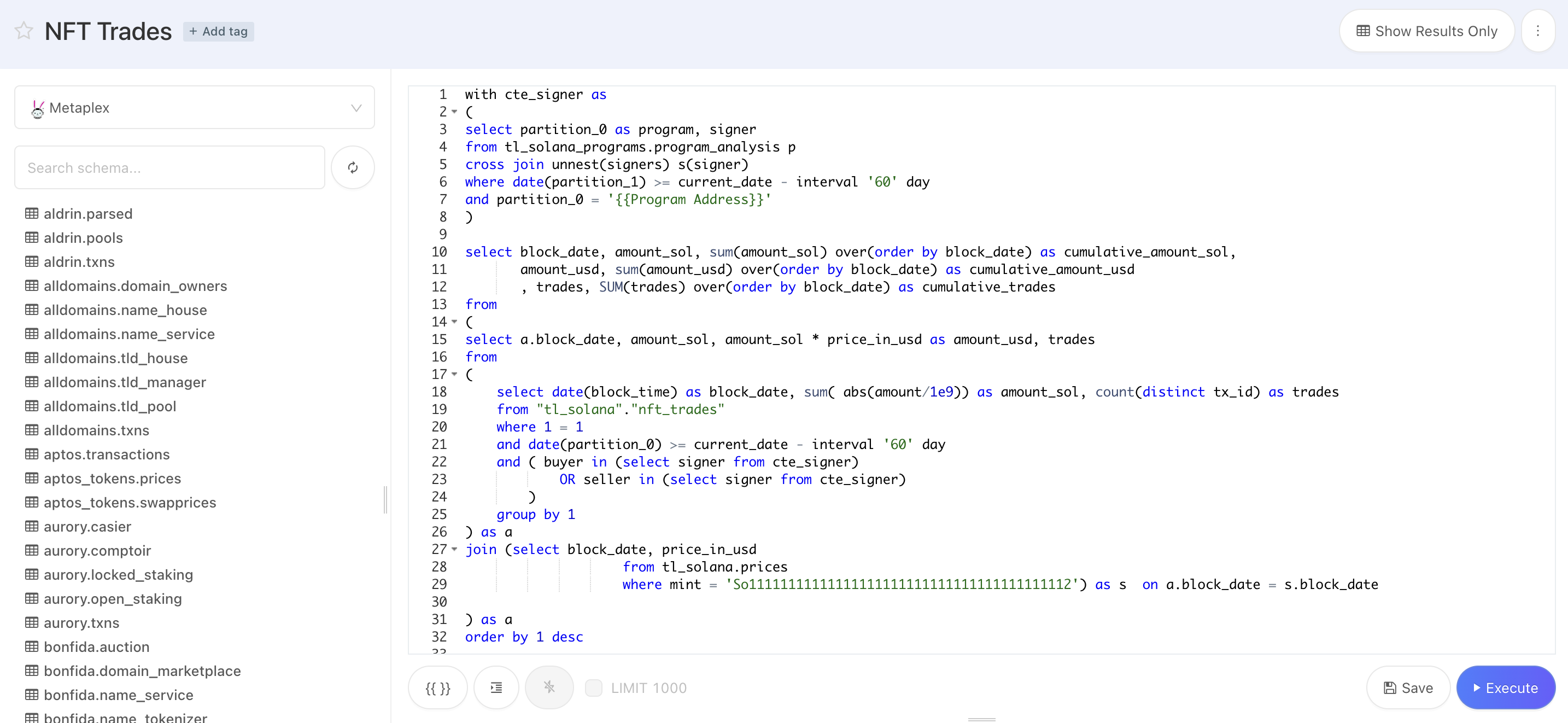
Task: Click the table icon beside bonfida.auction
Action: click(x=32, y=647)
